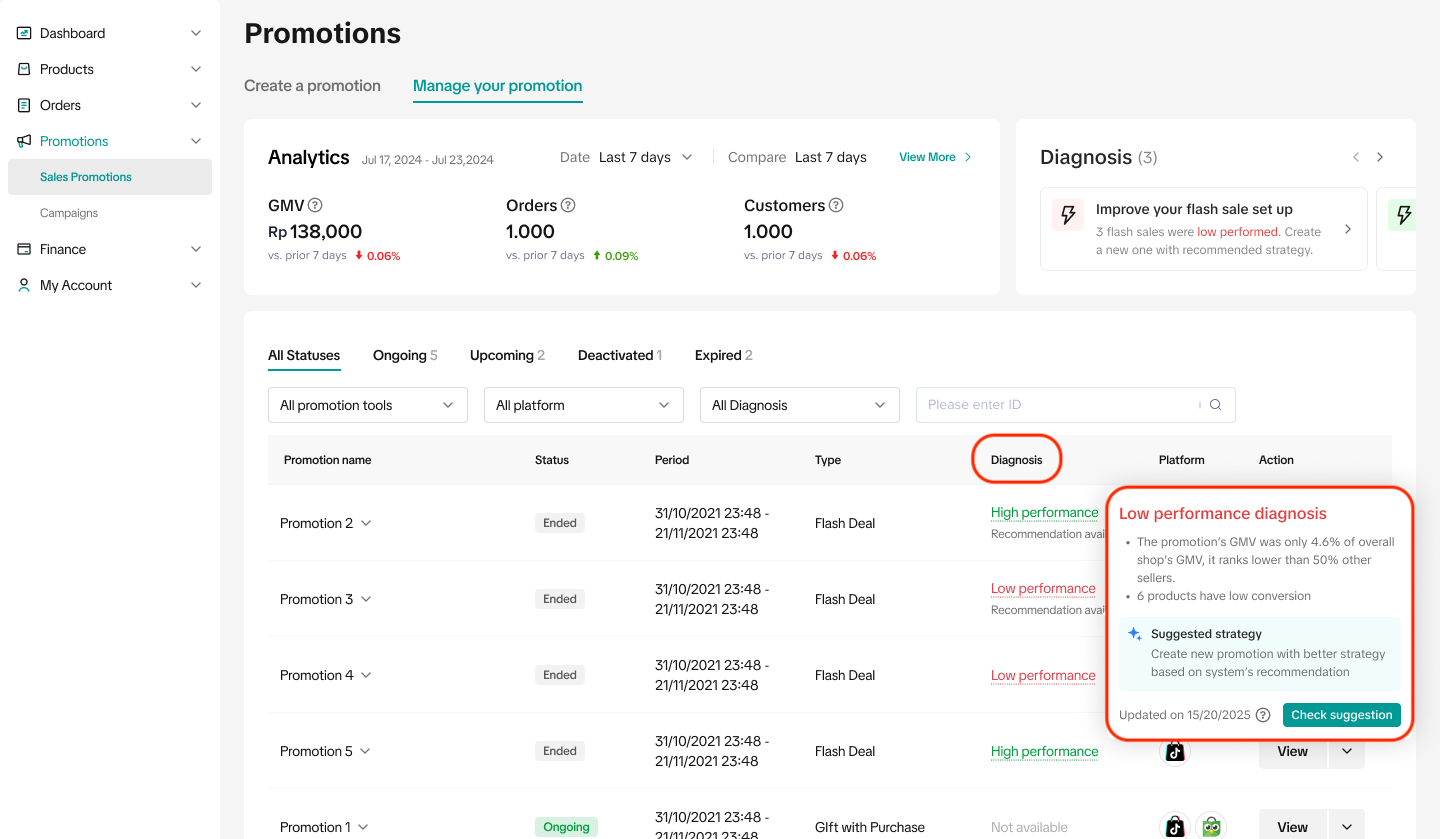Click the help icon beside Updated on date
This screenshot has height=839, width=1440.
(x=1263, y=715)
